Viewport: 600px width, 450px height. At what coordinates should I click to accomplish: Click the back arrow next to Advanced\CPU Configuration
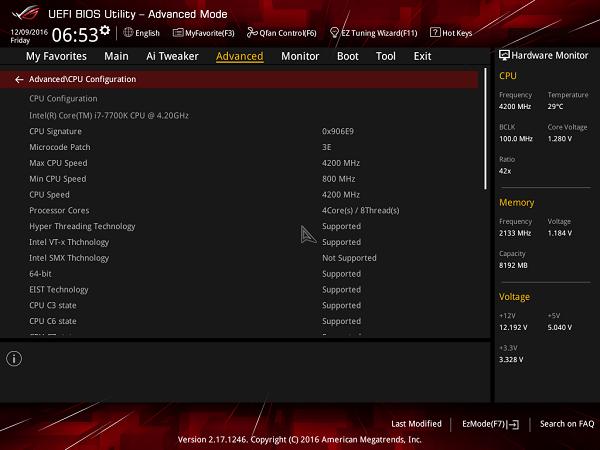click(19, 79)
